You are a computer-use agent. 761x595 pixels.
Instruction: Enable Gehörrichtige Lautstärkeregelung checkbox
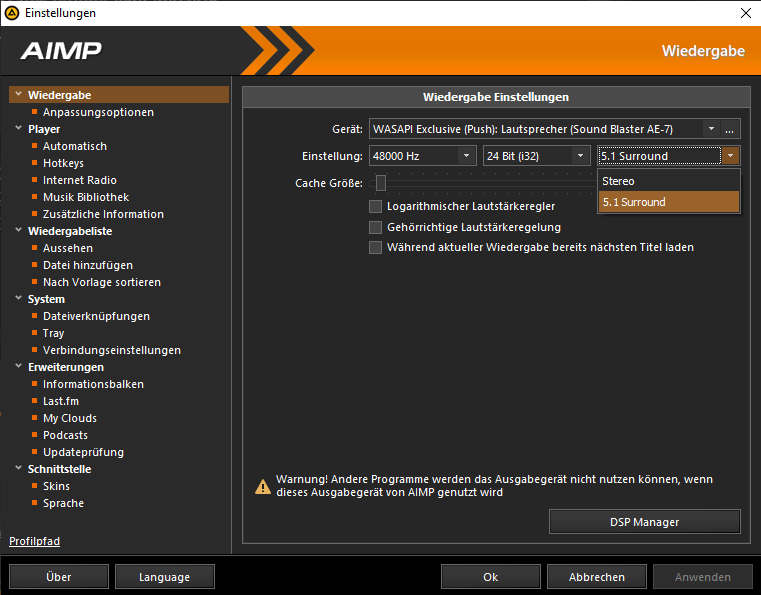[x=375, y=227]
